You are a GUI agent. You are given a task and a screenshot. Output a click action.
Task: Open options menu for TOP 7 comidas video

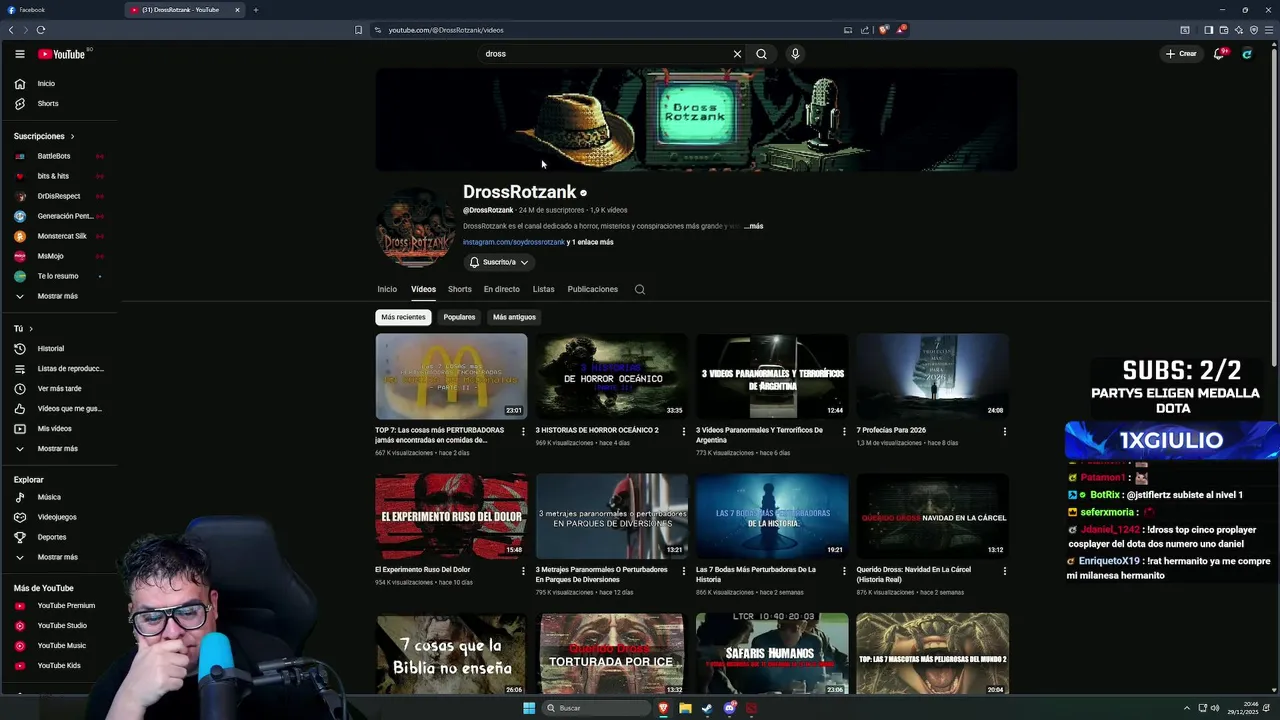[523, 432]
